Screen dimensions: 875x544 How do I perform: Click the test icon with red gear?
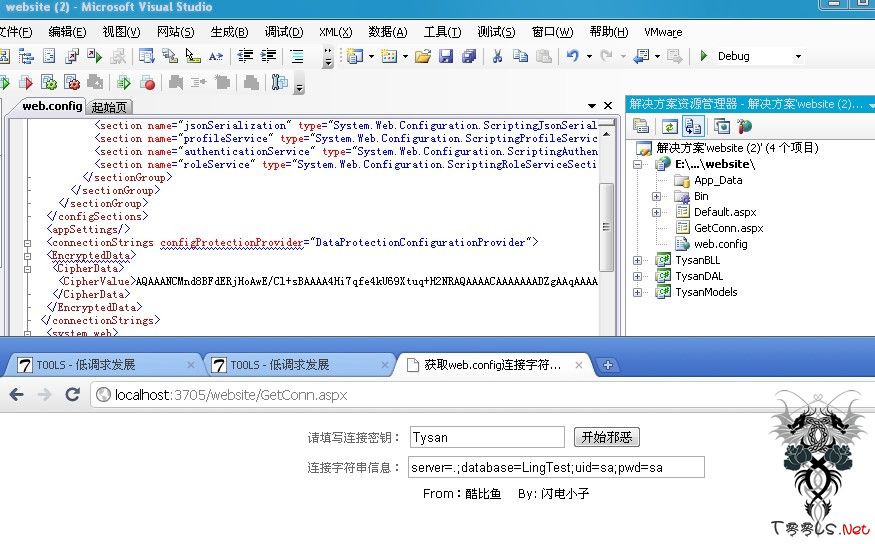click(x=71, y=83)
